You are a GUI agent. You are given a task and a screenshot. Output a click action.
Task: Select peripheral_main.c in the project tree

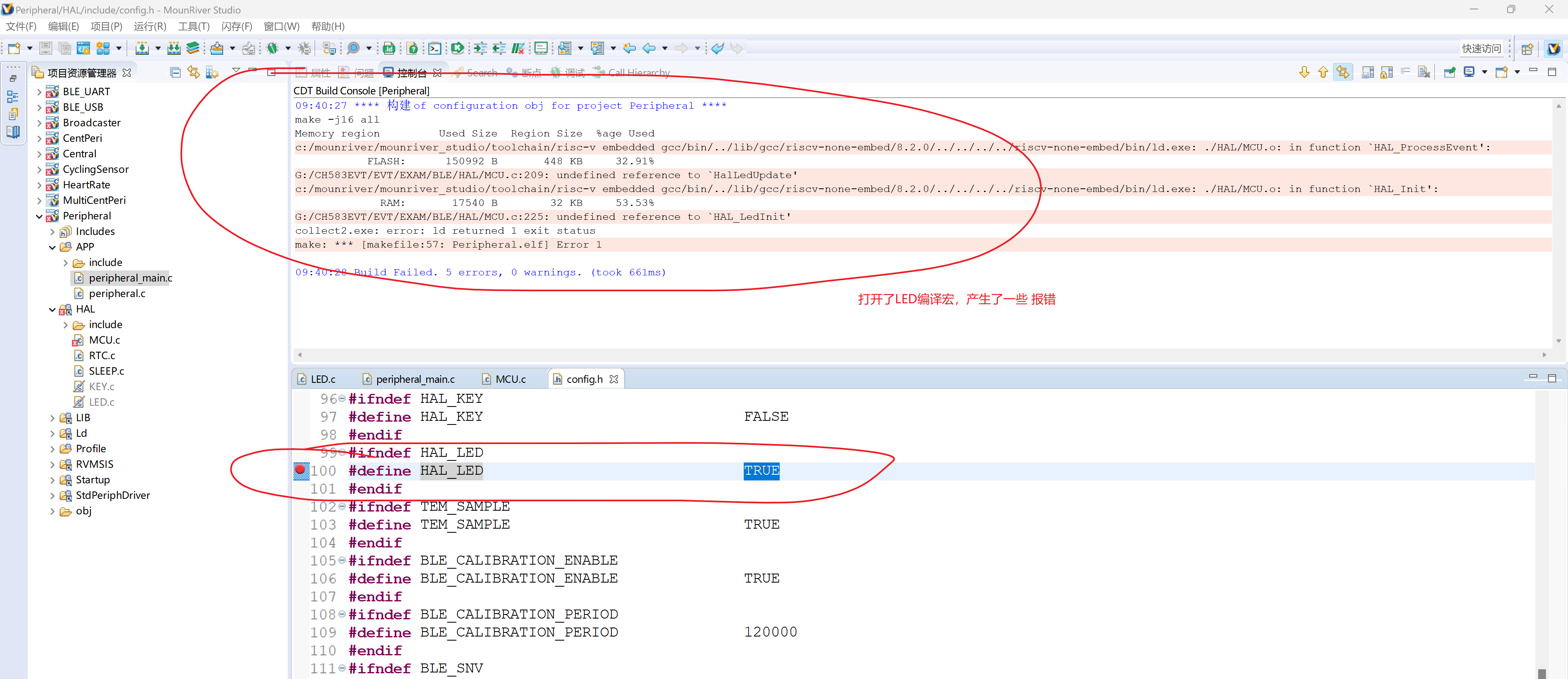pyautogui.click(x=123, y=278)
